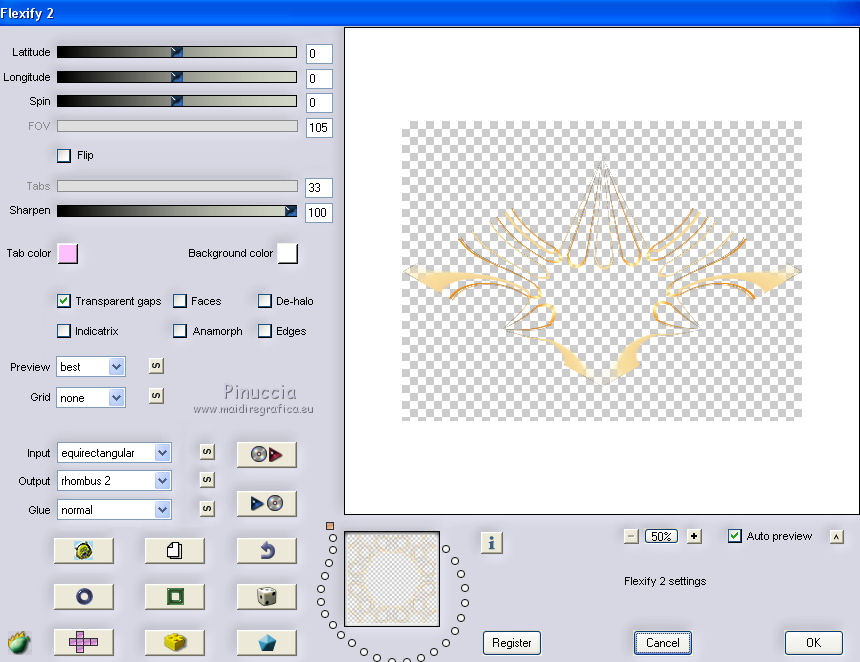The image size is (860, 662).
Task: Click the green square icon button
Action: (x=174, y=596)
